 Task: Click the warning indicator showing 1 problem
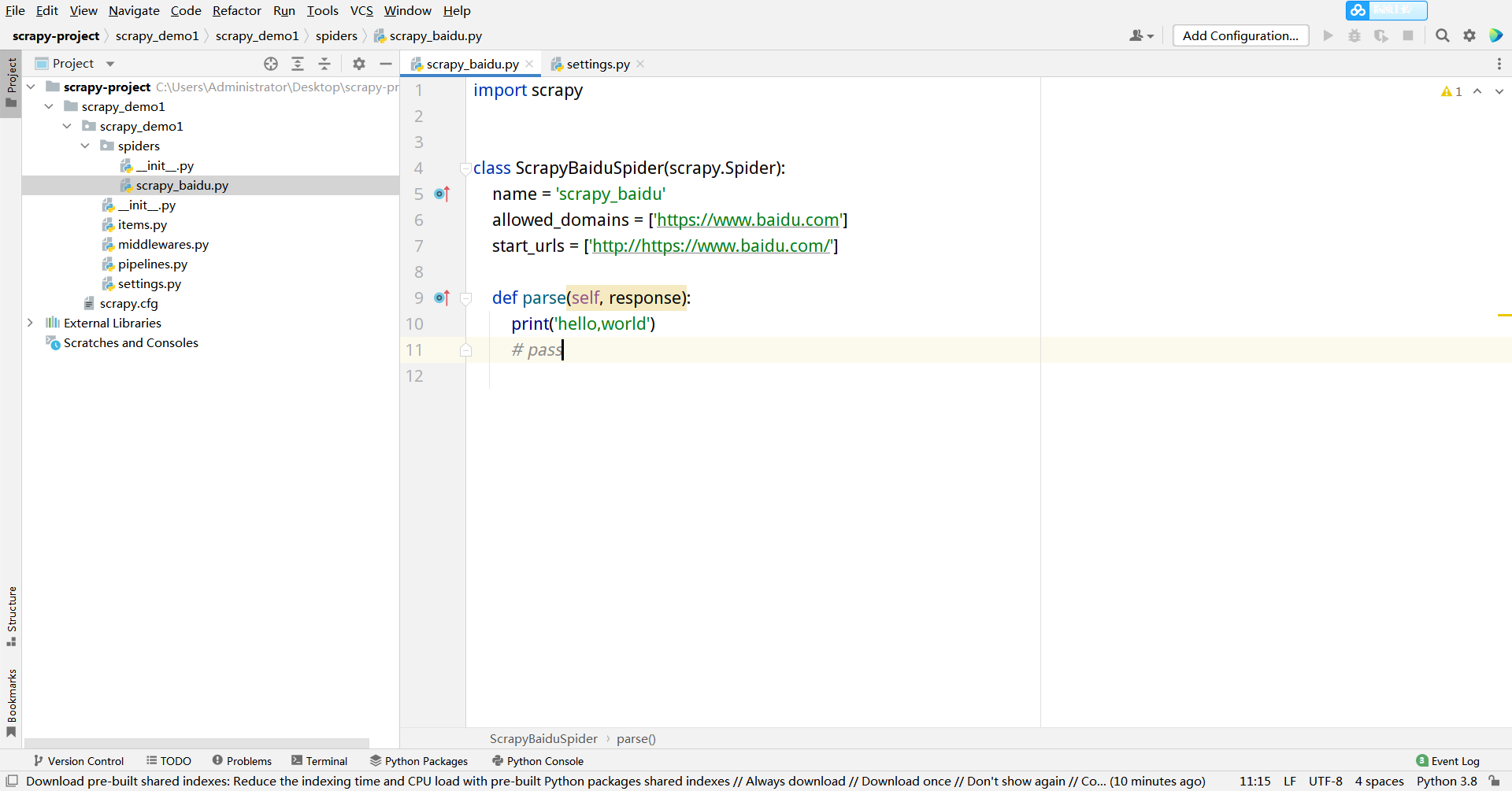1451,91
